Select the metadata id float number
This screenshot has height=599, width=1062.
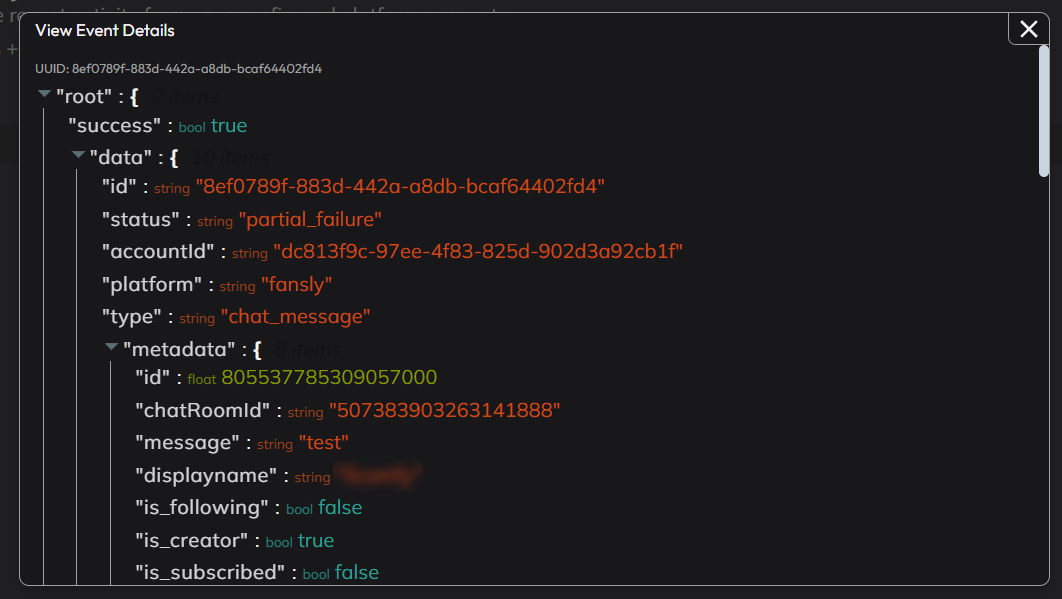329,377
